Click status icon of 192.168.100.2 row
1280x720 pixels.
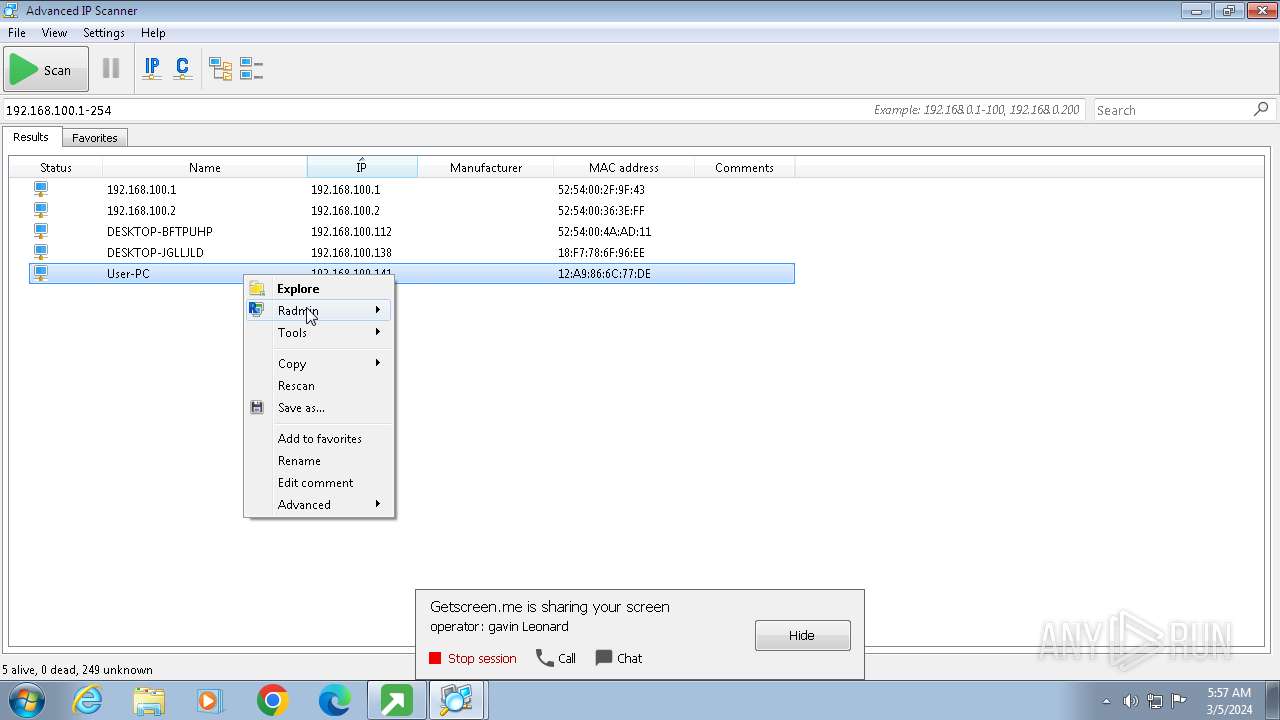click(x=41, y=210)
